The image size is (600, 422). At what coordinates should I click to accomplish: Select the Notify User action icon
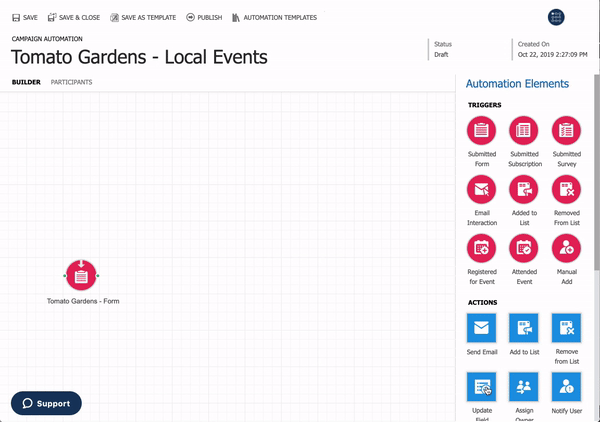[566, 387]
